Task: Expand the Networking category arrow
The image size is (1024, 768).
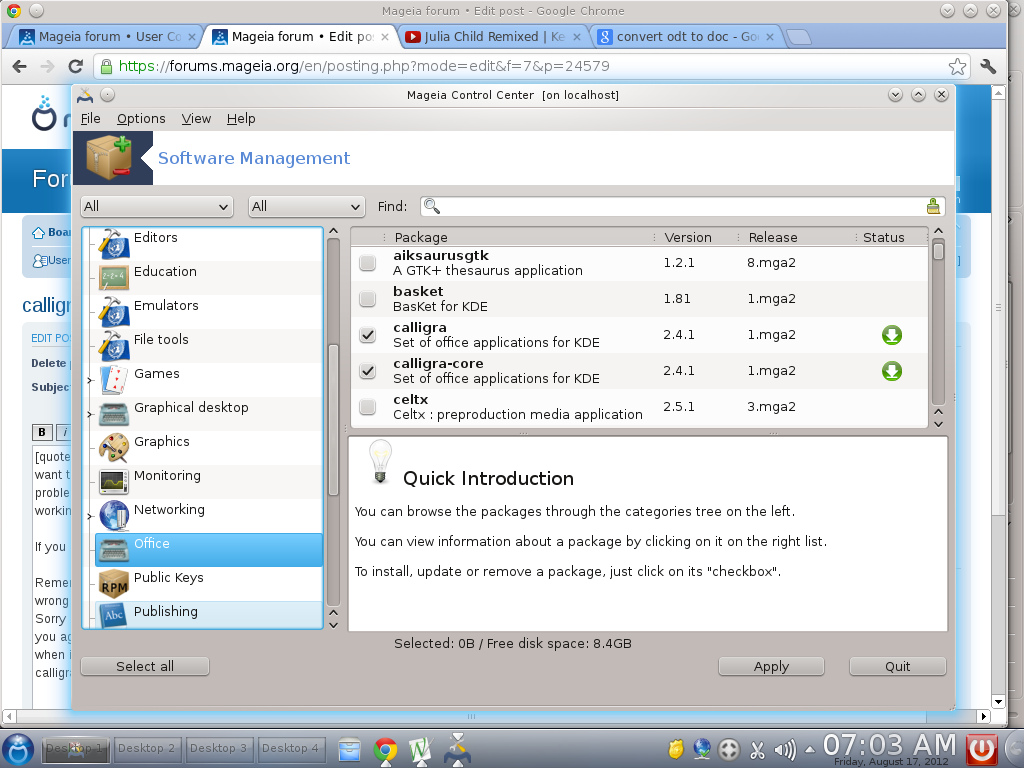Action: 90,516
